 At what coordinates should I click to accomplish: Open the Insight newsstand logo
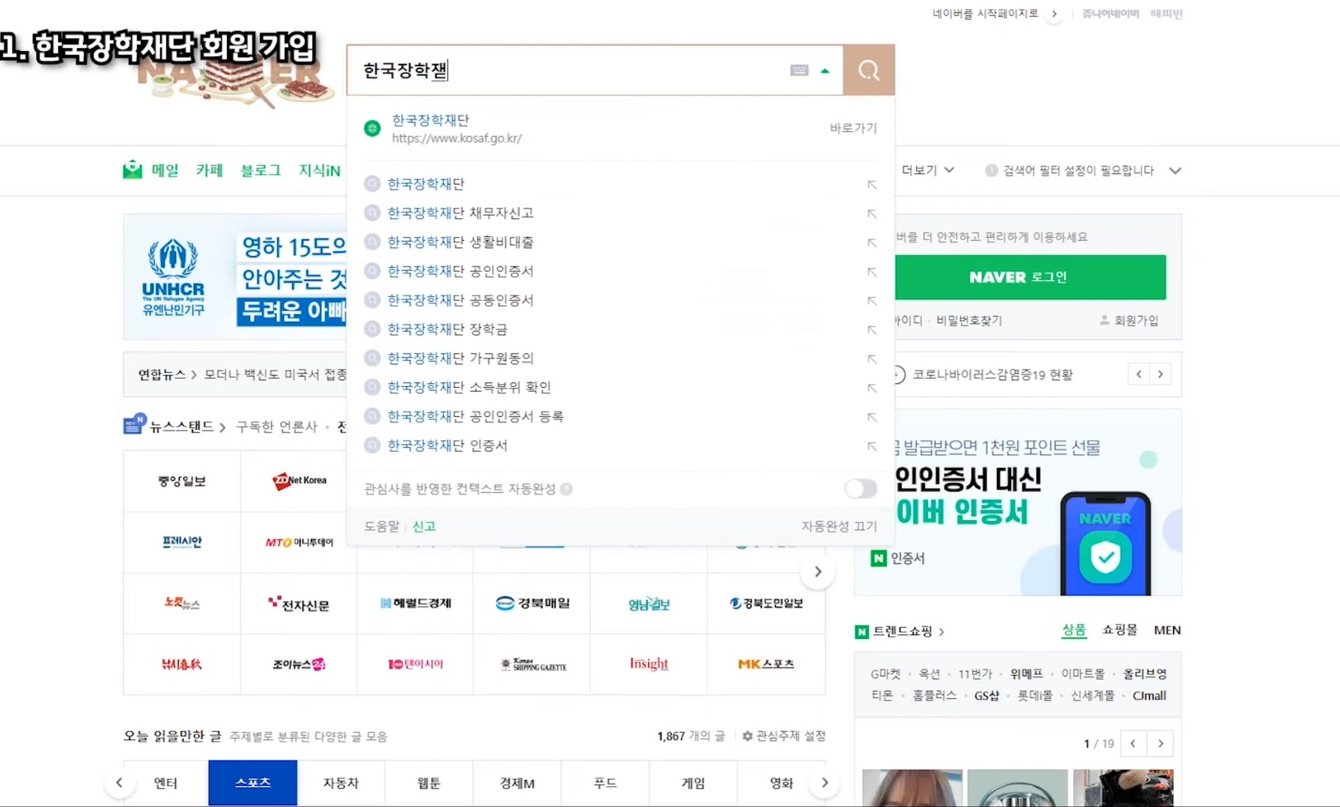pos(649,664)
